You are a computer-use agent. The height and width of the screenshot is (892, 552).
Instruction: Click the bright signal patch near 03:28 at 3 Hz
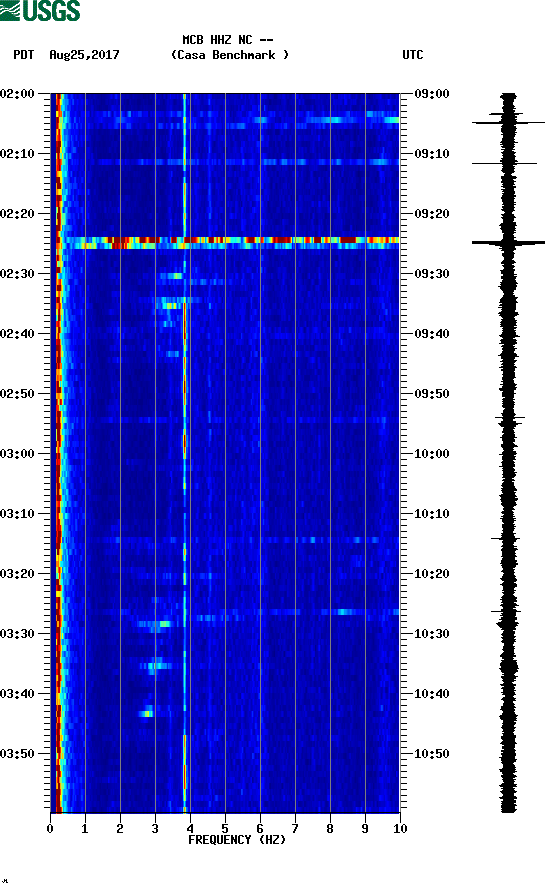155,624
